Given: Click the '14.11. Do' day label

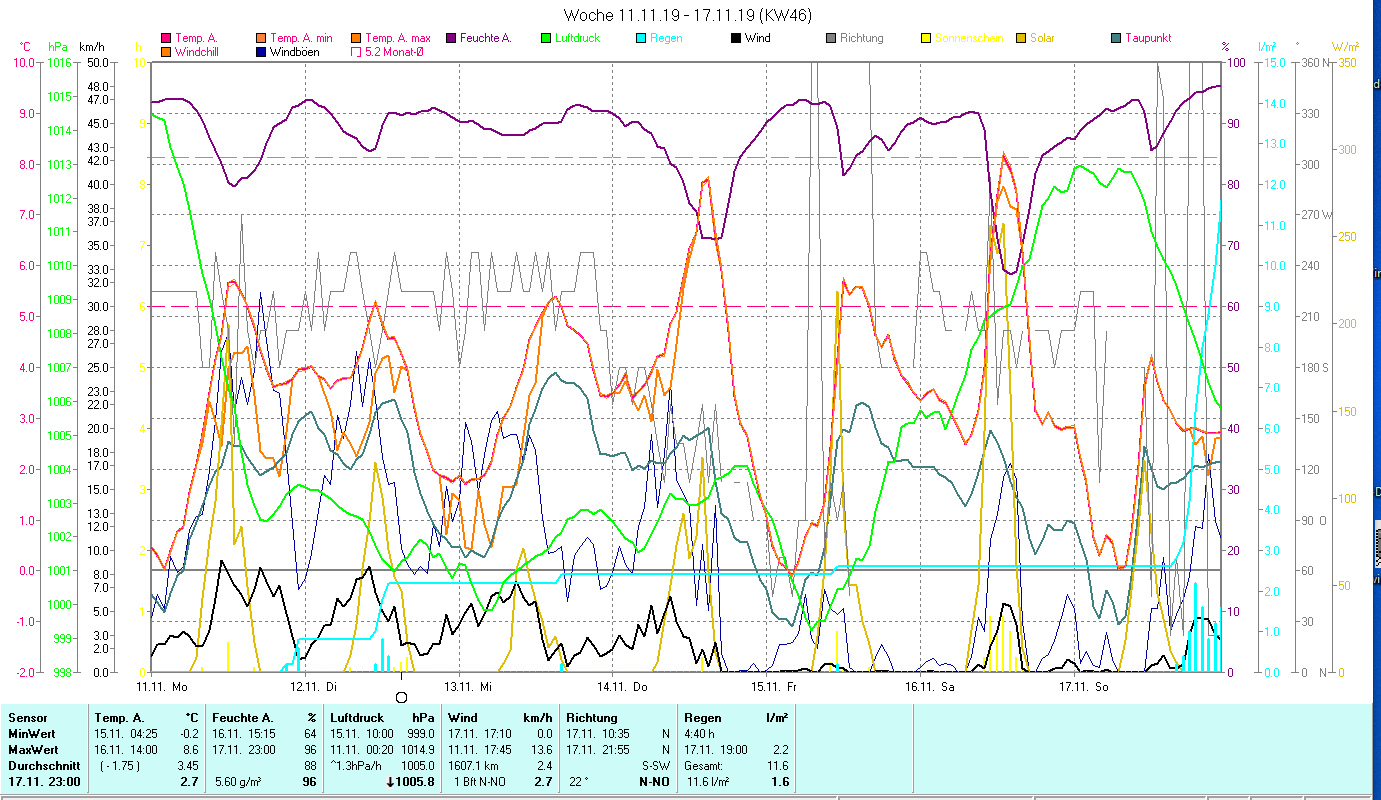Looking at the screenshot, I should pos(623,686).
